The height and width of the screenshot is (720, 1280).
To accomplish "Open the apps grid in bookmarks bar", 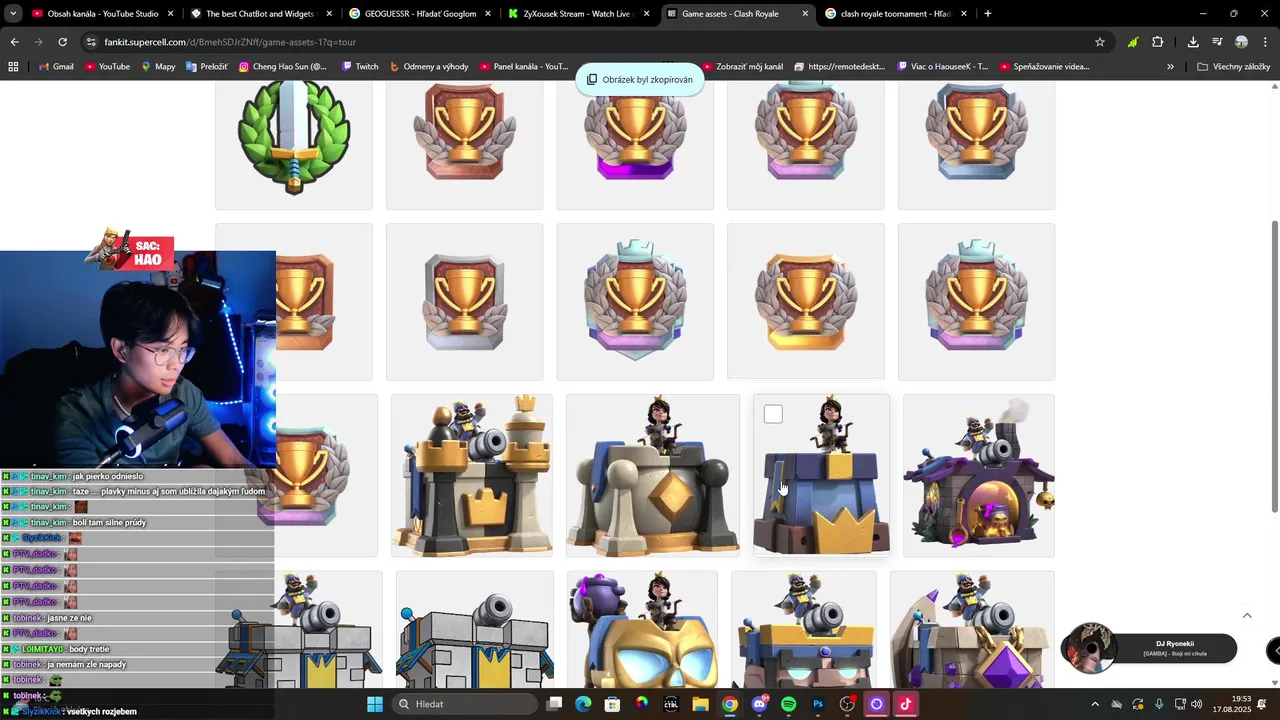I will pyautogui.click(x=13, y=67).
